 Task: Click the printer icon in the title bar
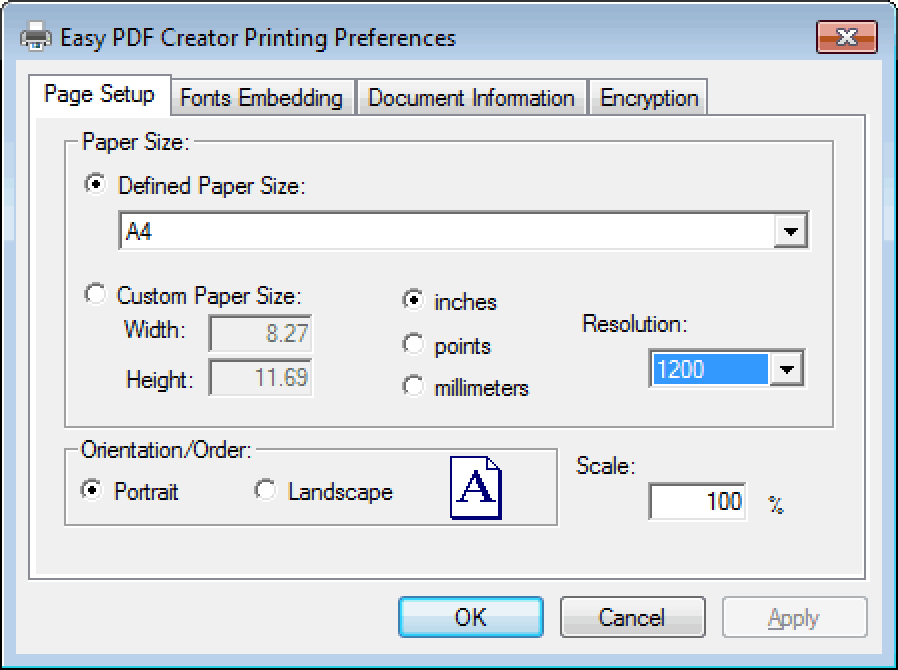point(36,37)
